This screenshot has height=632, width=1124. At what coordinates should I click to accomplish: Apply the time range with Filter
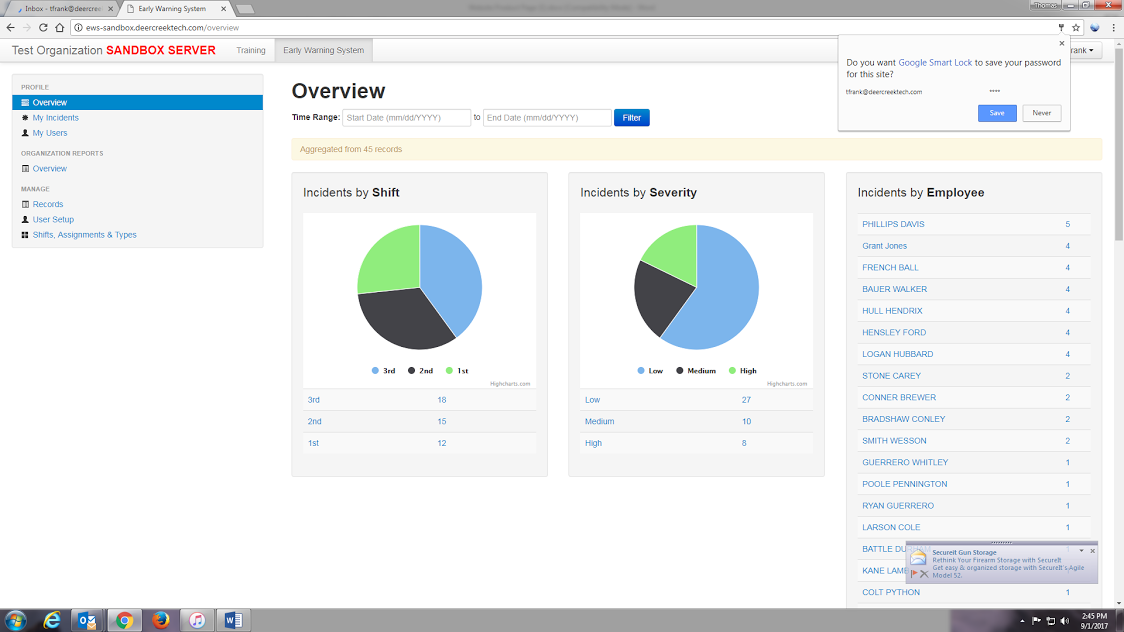coord(631,117)
